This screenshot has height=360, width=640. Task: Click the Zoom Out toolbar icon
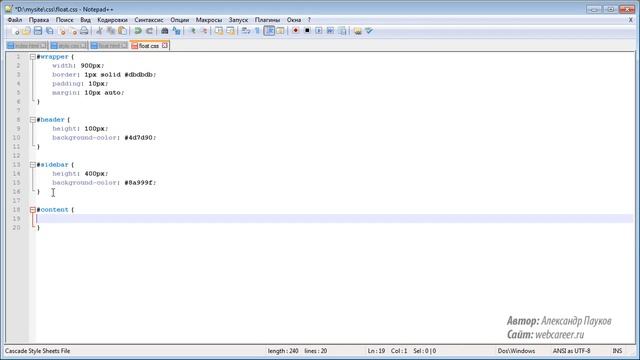point(204,31)
